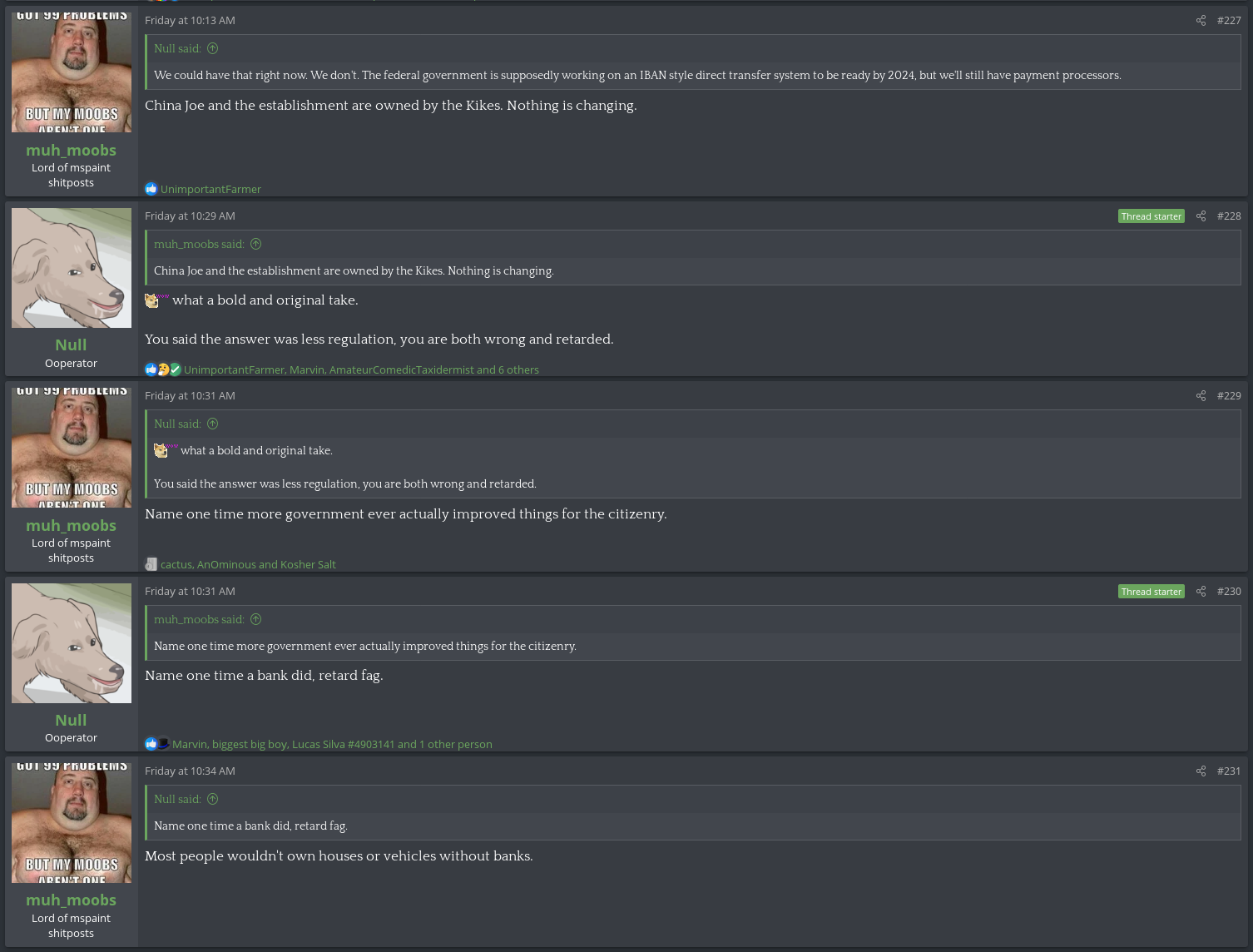Click share icon on post #231
The width and height of the screenshot is (1253, 952).
[x=1201, y=771]
